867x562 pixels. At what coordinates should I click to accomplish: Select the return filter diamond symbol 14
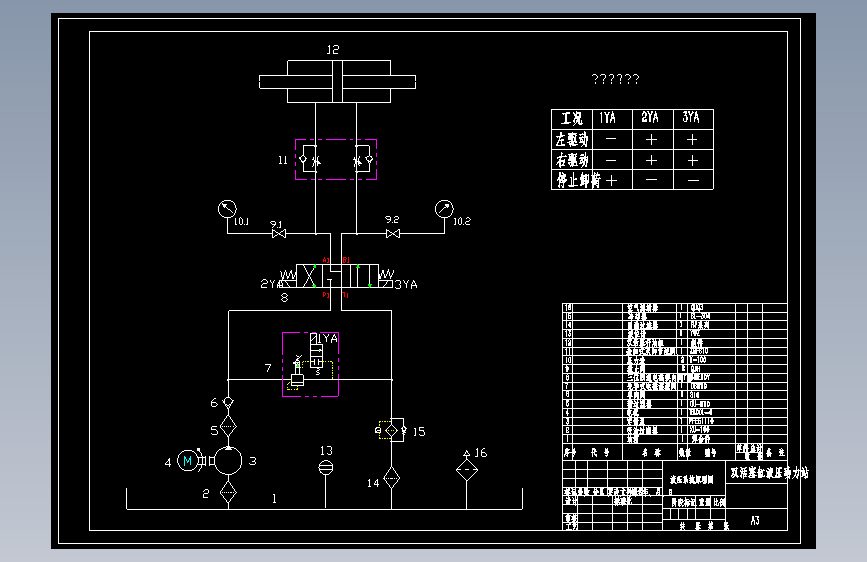click(391, 477)
